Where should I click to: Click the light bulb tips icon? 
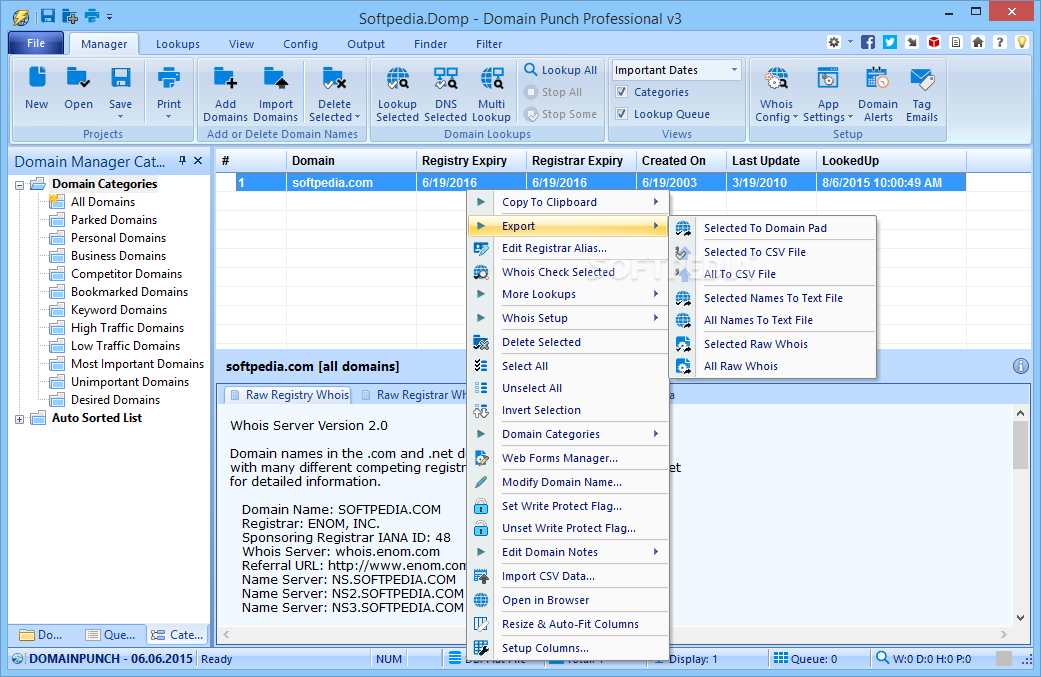pyautogui.click(x=1022, y=42)
